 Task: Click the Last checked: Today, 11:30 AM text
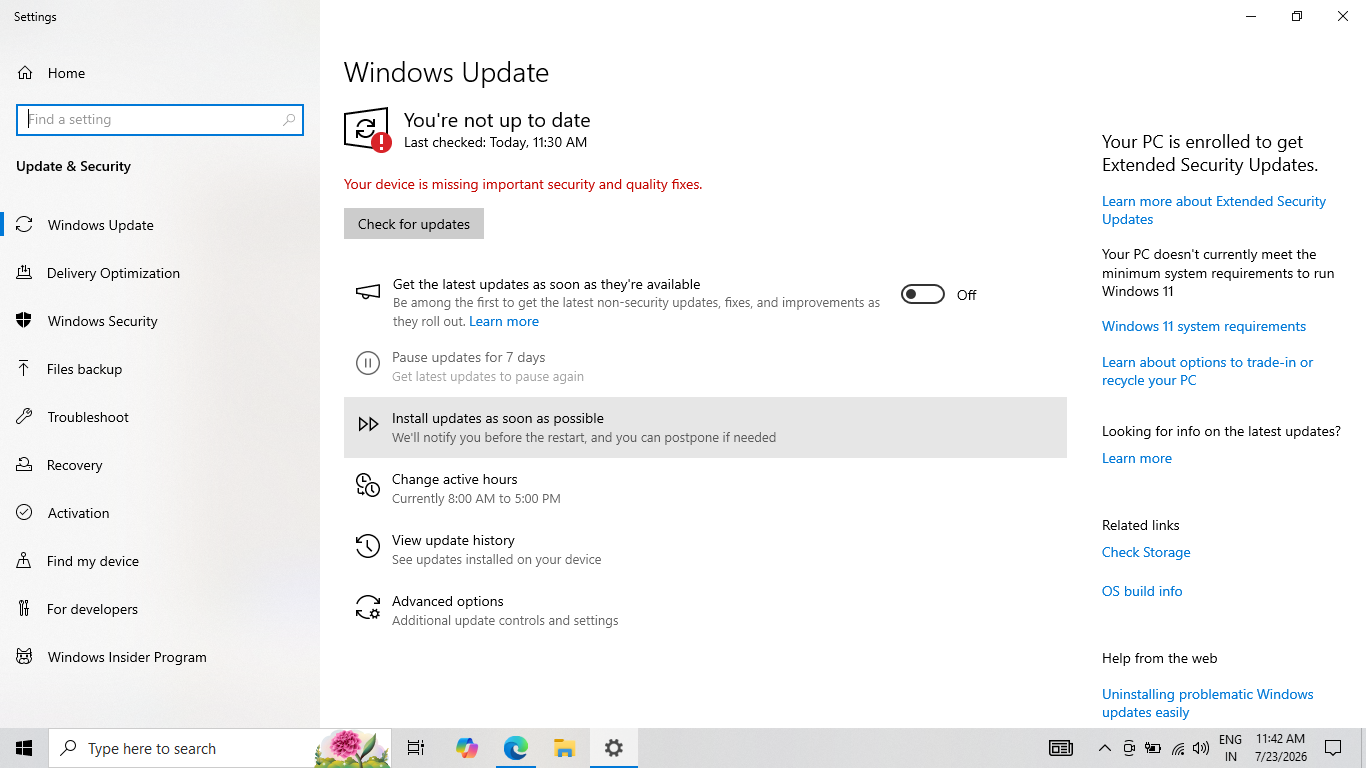pyautogui.click(x=495, y=142)
